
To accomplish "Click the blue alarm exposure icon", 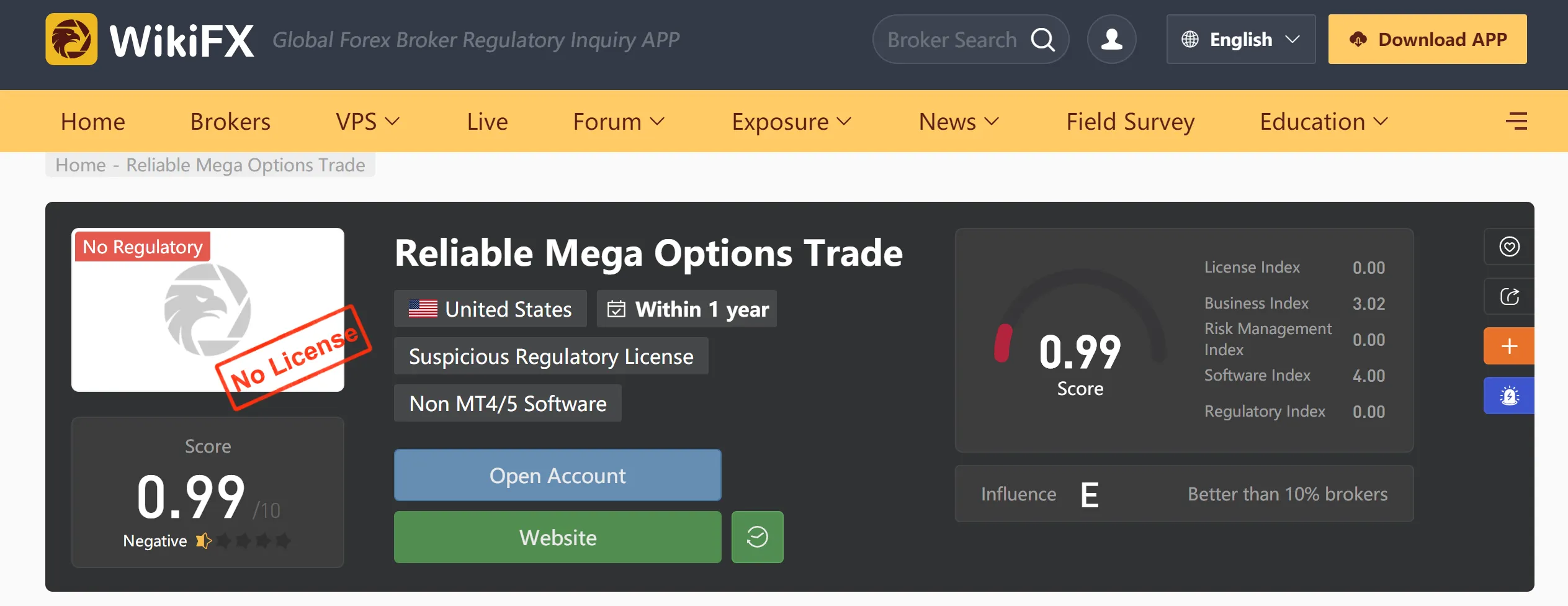I will pyautogui.click(x=1509, y=396).
